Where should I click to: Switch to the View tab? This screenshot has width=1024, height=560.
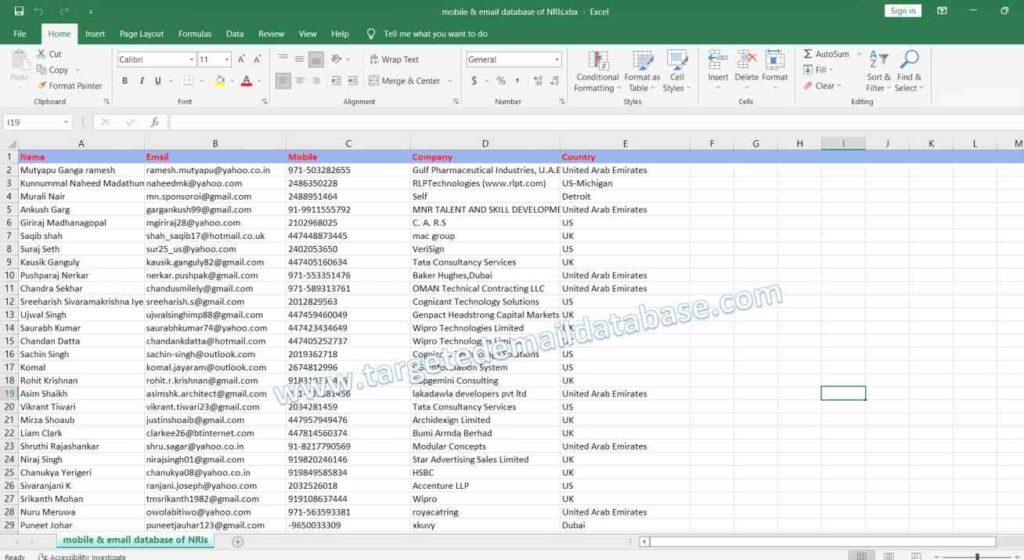click(308, 34)
